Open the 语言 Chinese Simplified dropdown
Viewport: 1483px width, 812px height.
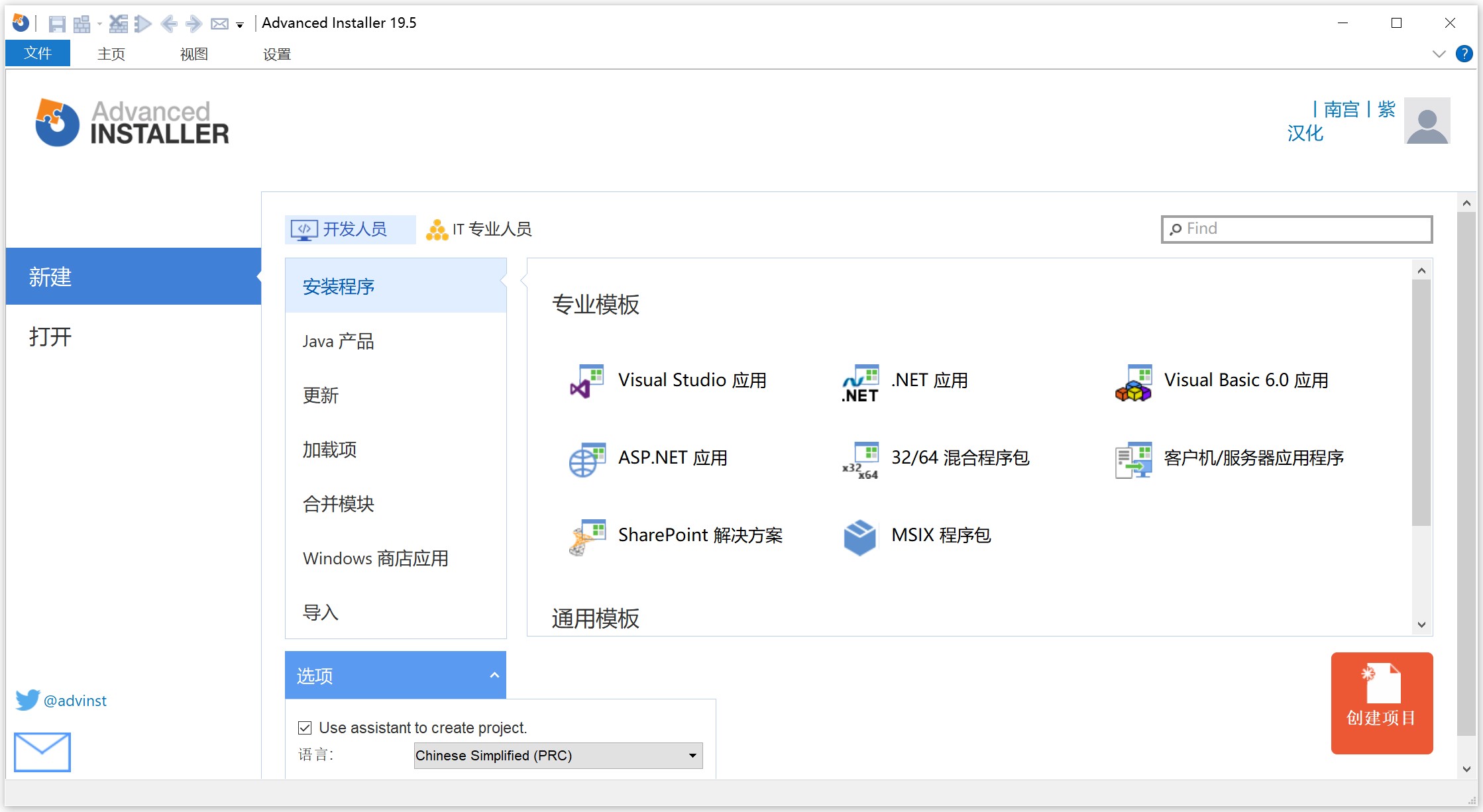(558, 756)
